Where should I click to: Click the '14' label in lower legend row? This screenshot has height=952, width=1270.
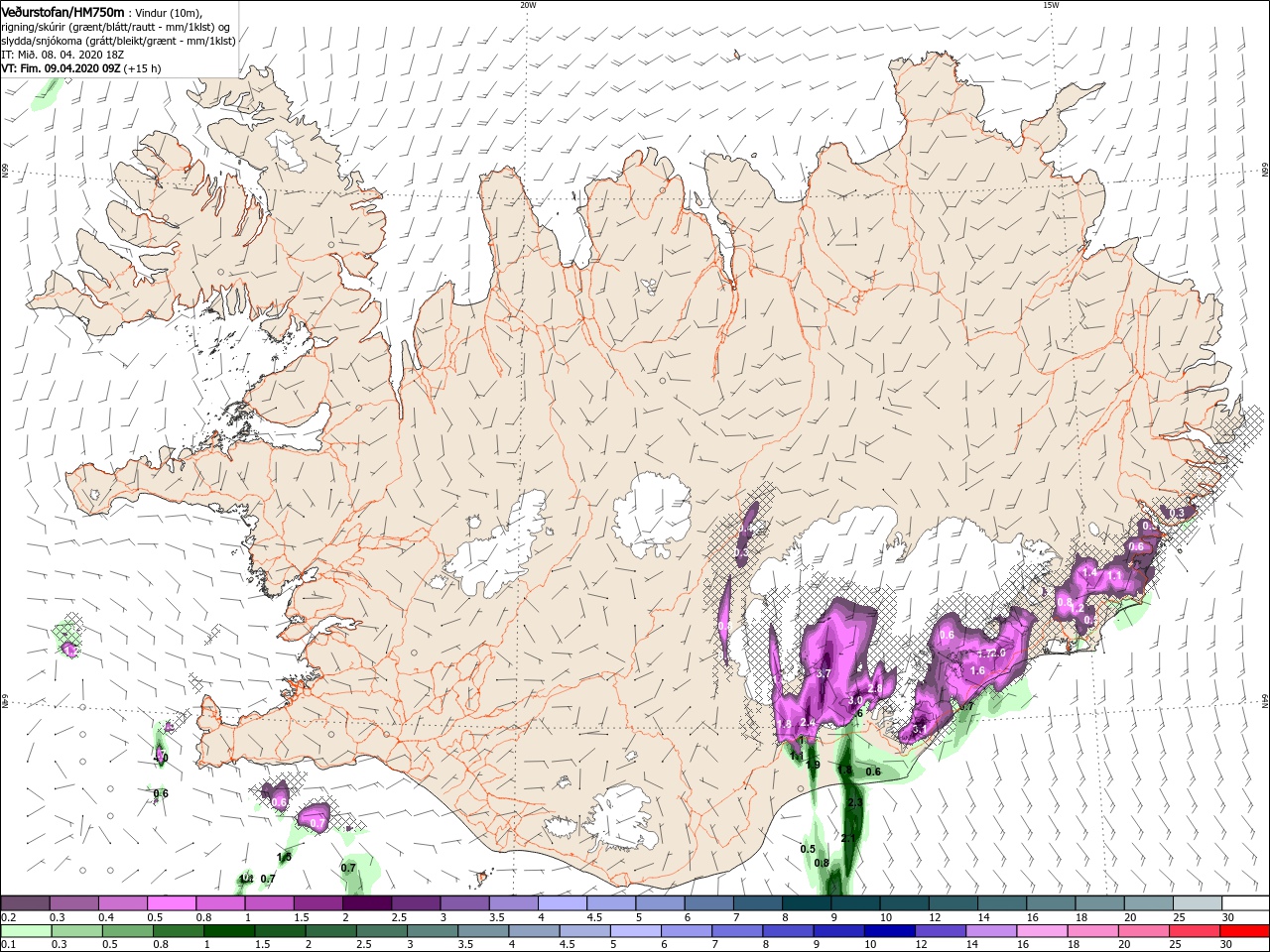[x=971, y=944]
